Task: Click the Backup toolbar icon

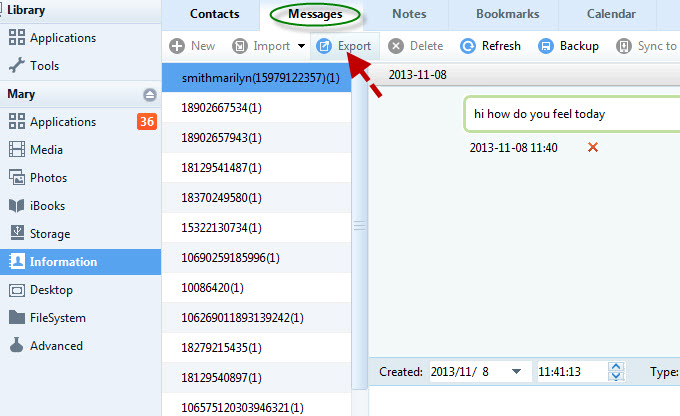Action: (x=546, y=46)
